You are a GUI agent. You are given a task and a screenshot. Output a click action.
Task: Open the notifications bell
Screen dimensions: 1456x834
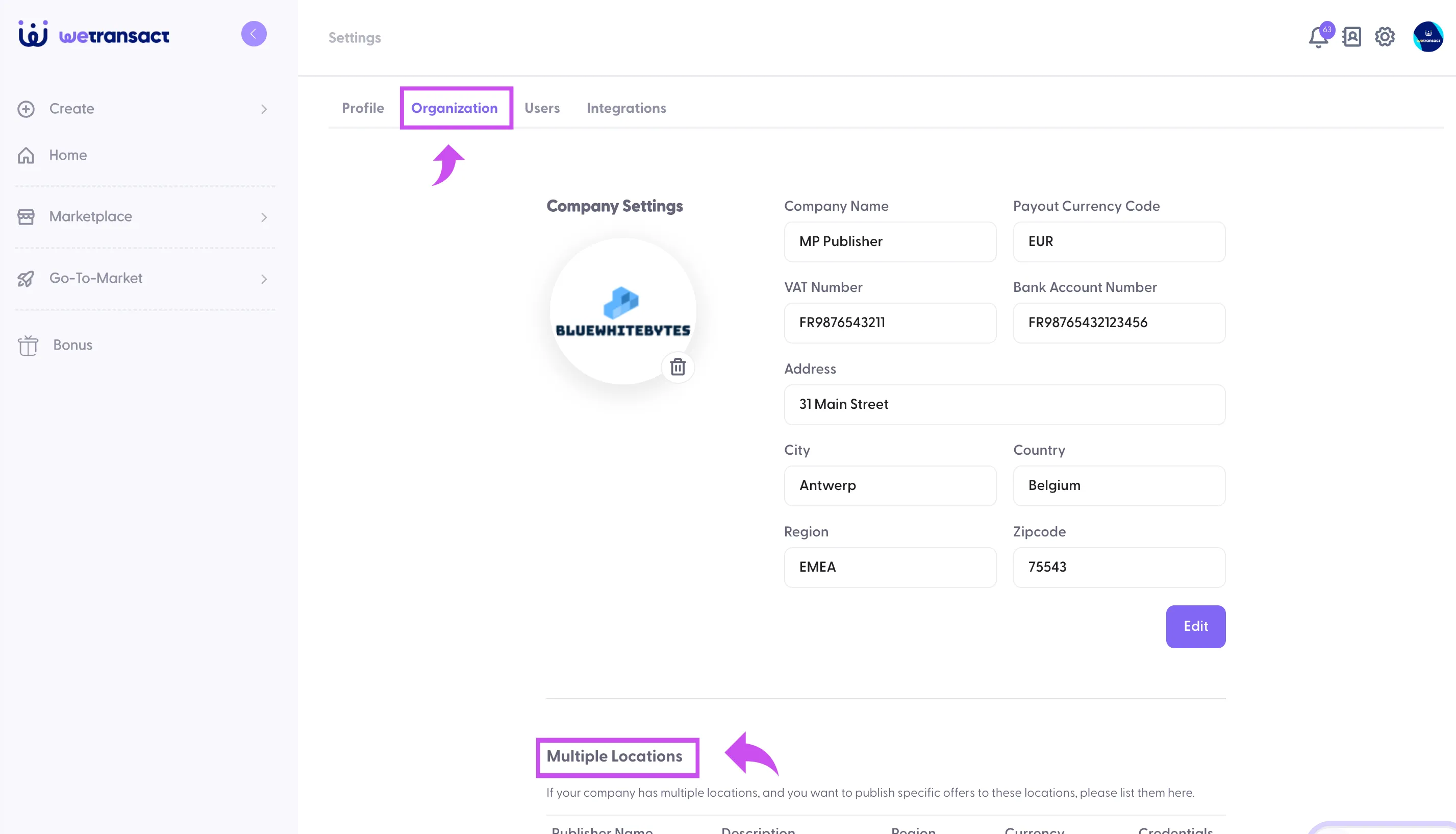(x=1318, y=37)
